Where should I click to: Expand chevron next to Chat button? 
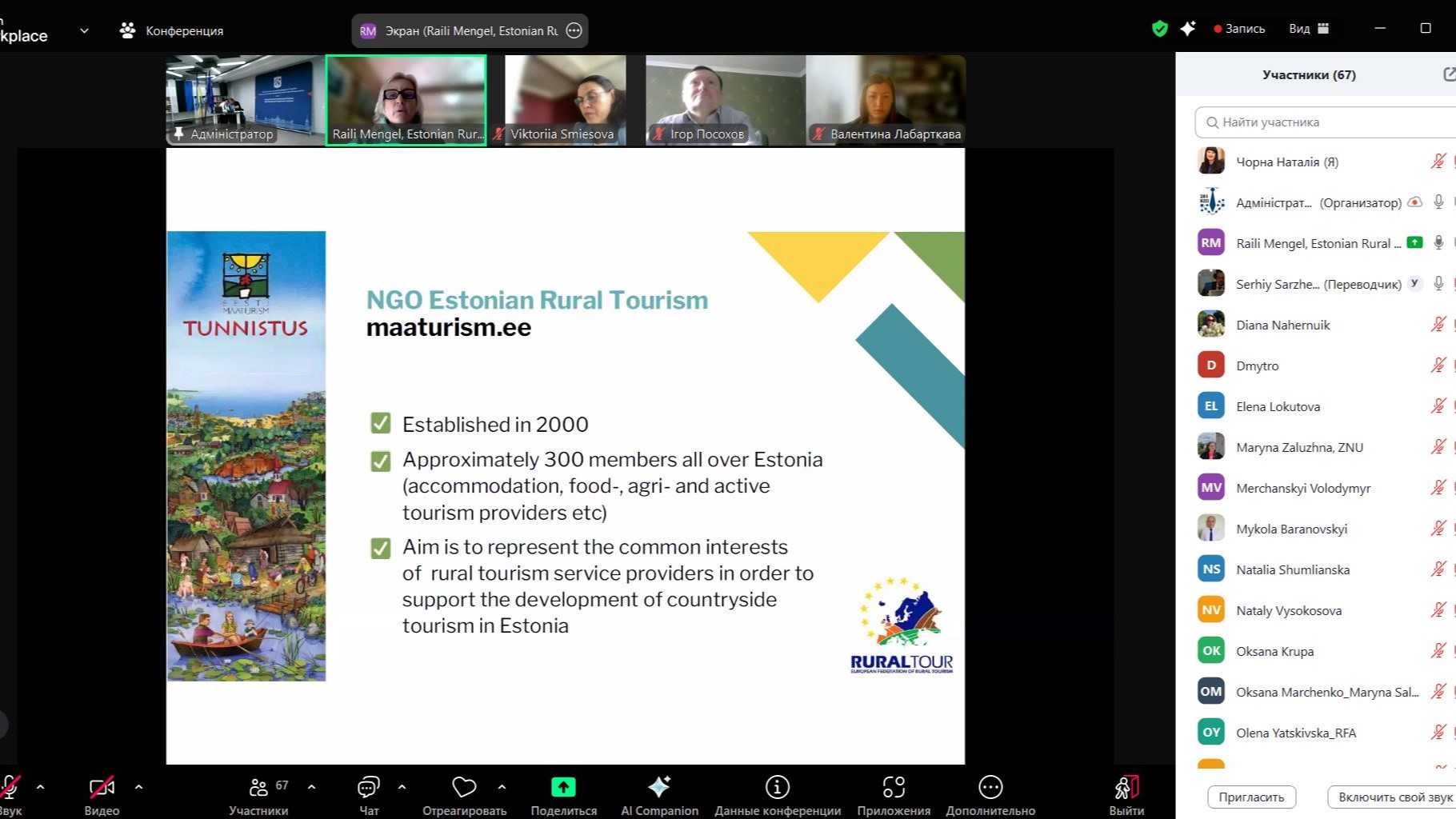pyautogui.click(x=402, y=787)
